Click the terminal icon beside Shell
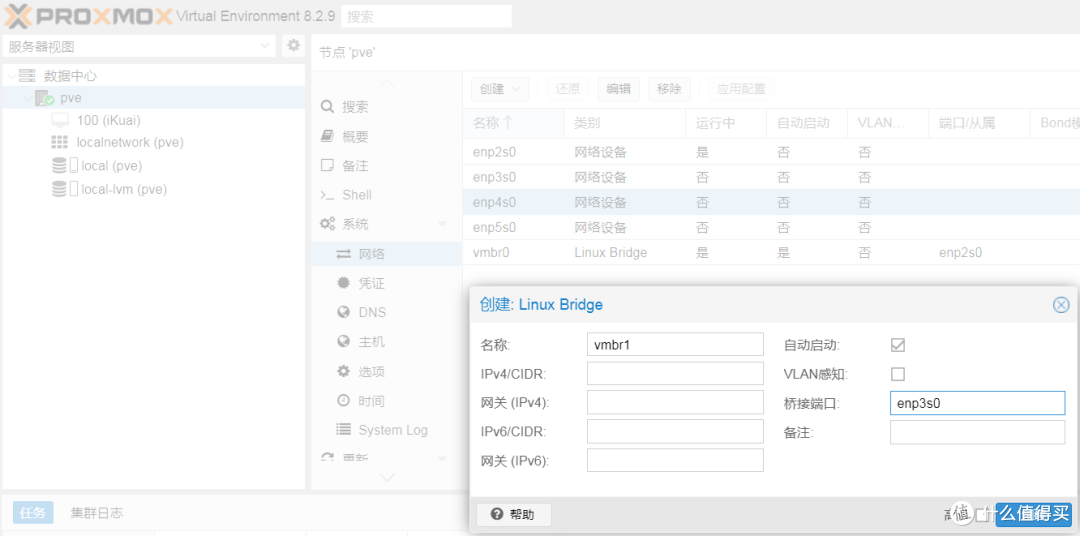 [327, 196]
